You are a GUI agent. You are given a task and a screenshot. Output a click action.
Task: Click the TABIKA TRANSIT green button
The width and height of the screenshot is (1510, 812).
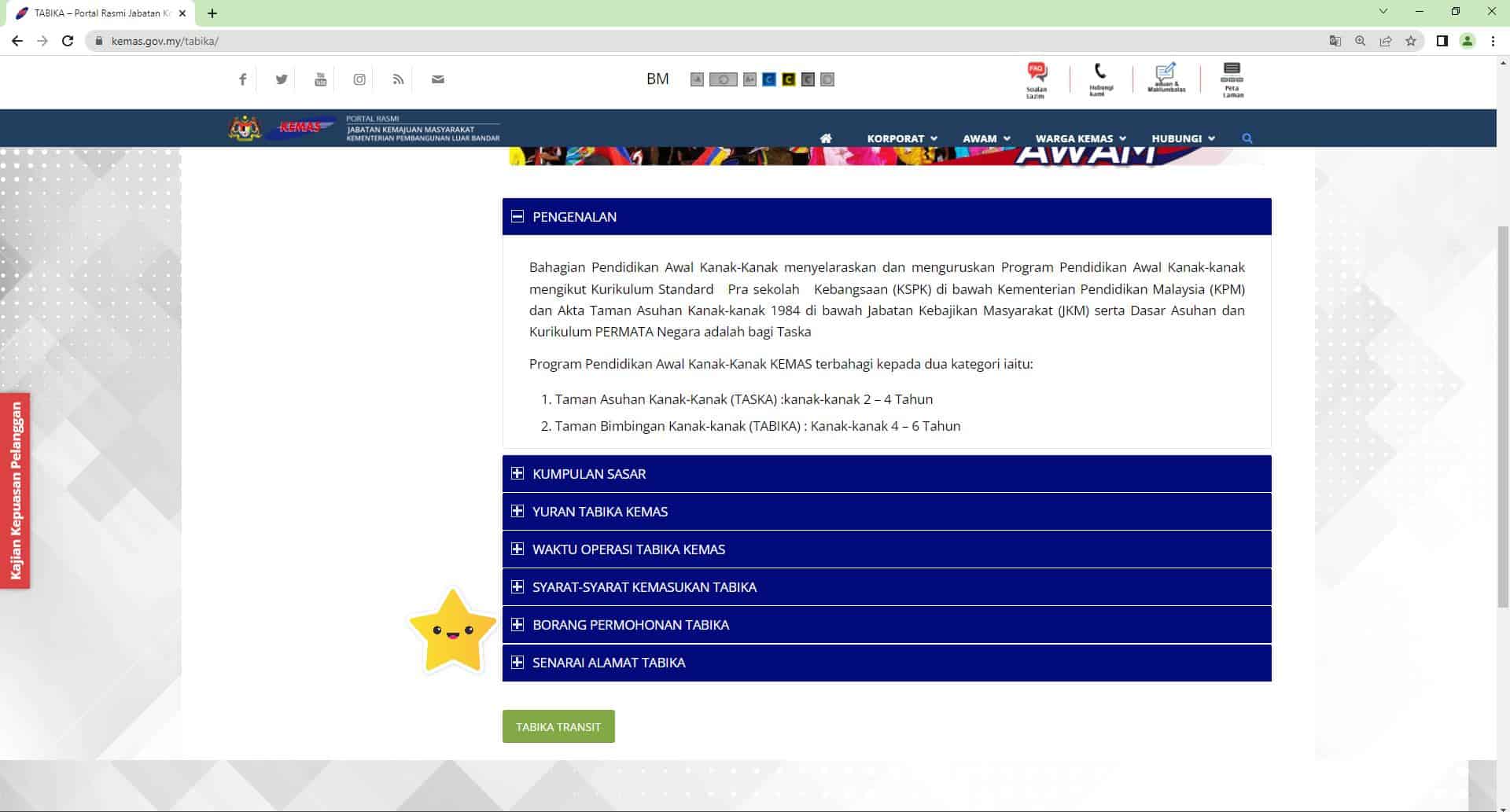point(558,727)
